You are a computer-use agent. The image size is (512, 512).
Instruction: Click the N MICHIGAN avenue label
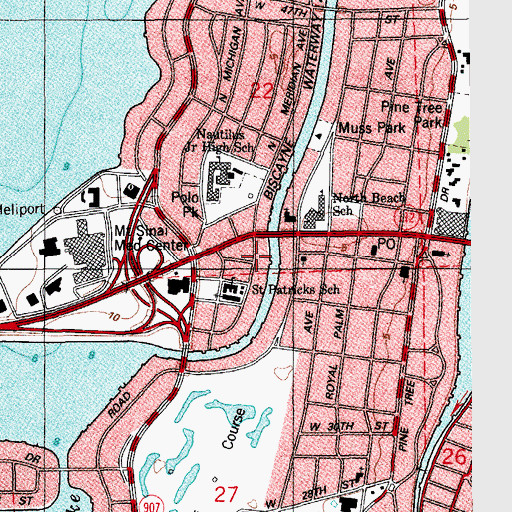click(x=231, y=64)
